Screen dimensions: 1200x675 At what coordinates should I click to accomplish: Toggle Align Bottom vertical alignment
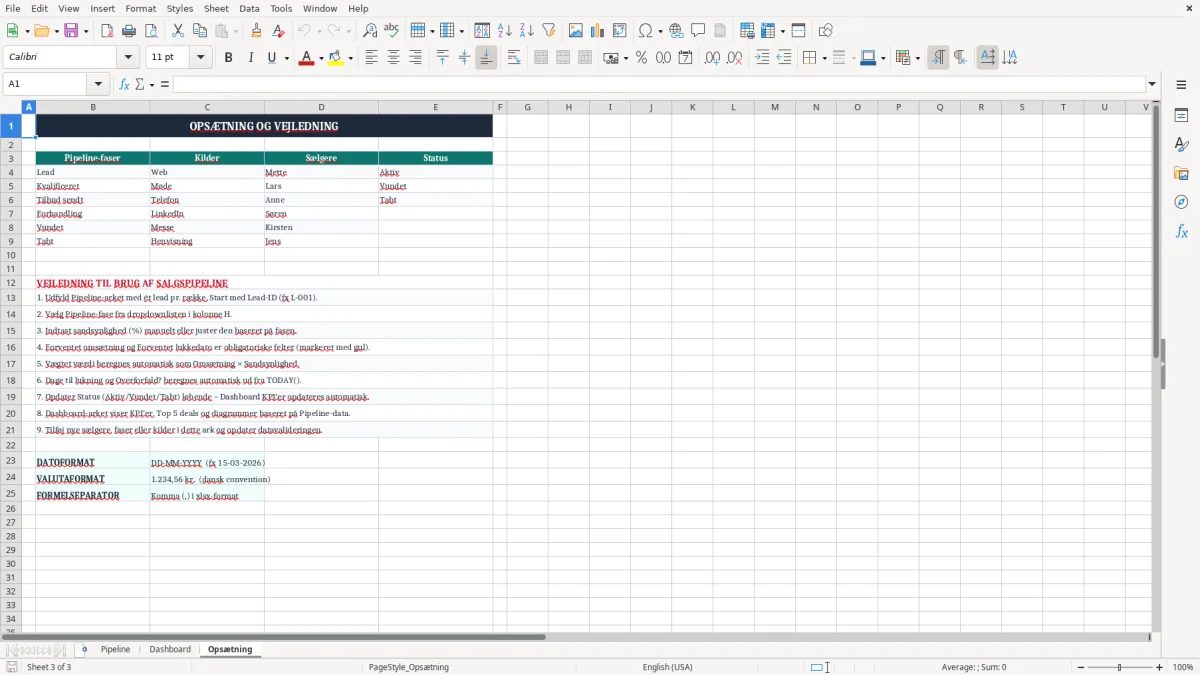pyautogui.click(x=486, y=58)
